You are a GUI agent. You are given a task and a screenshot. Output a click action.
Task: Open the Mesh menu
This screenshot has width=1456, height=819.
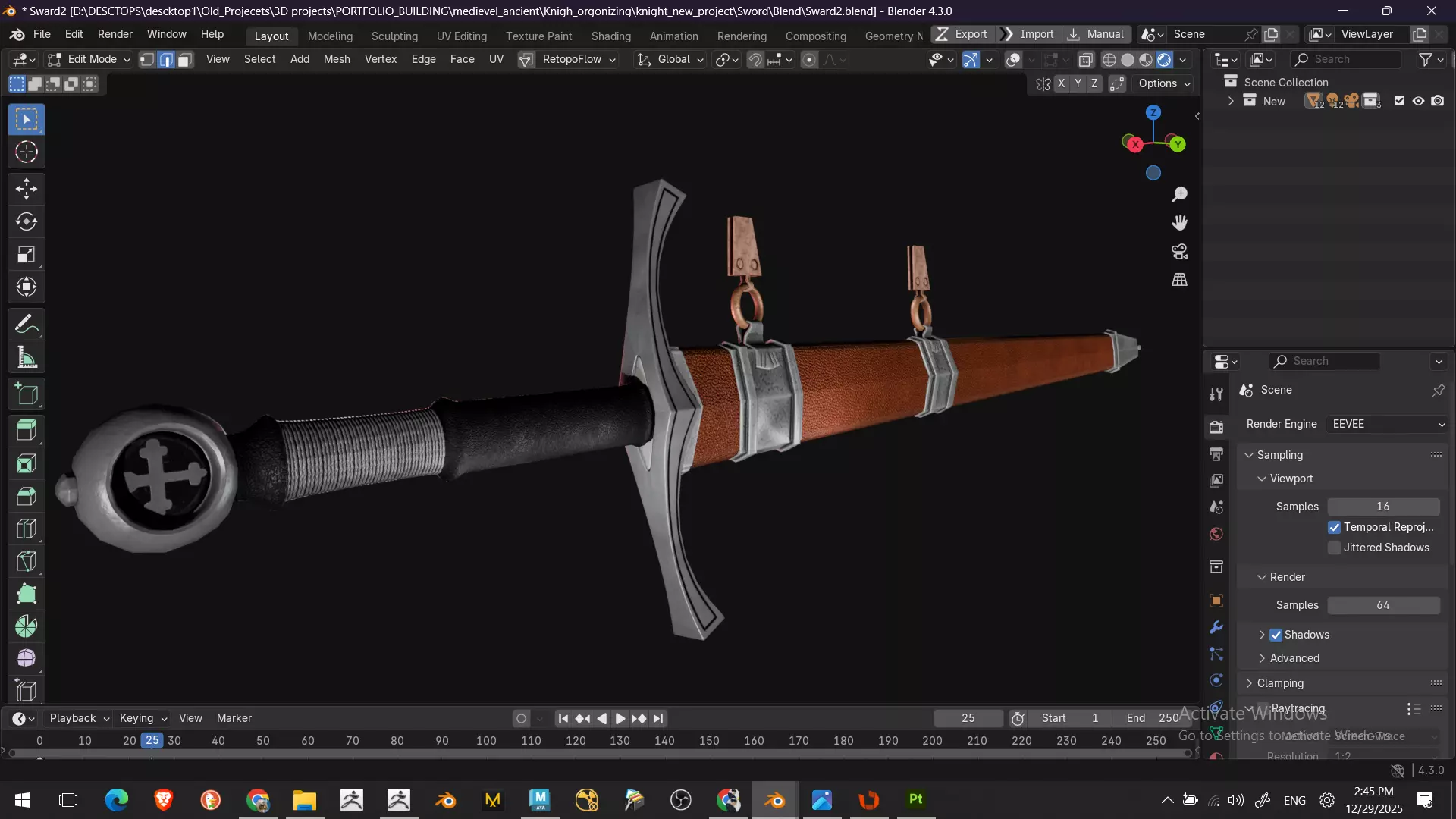click(x=336, y=59)
